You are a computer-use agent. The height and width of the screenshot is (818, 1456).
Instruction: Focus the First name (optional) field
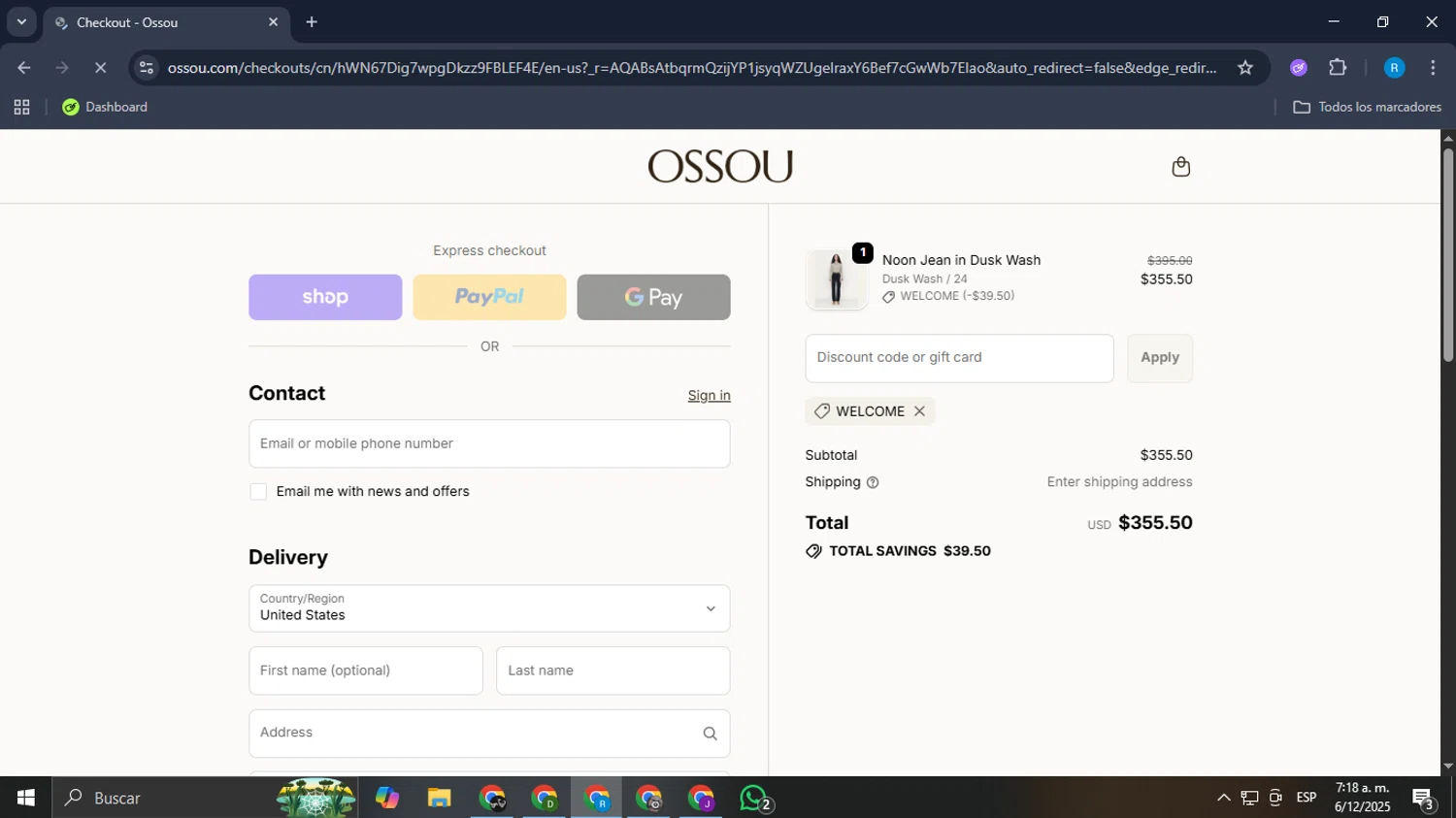pos(366,671)
